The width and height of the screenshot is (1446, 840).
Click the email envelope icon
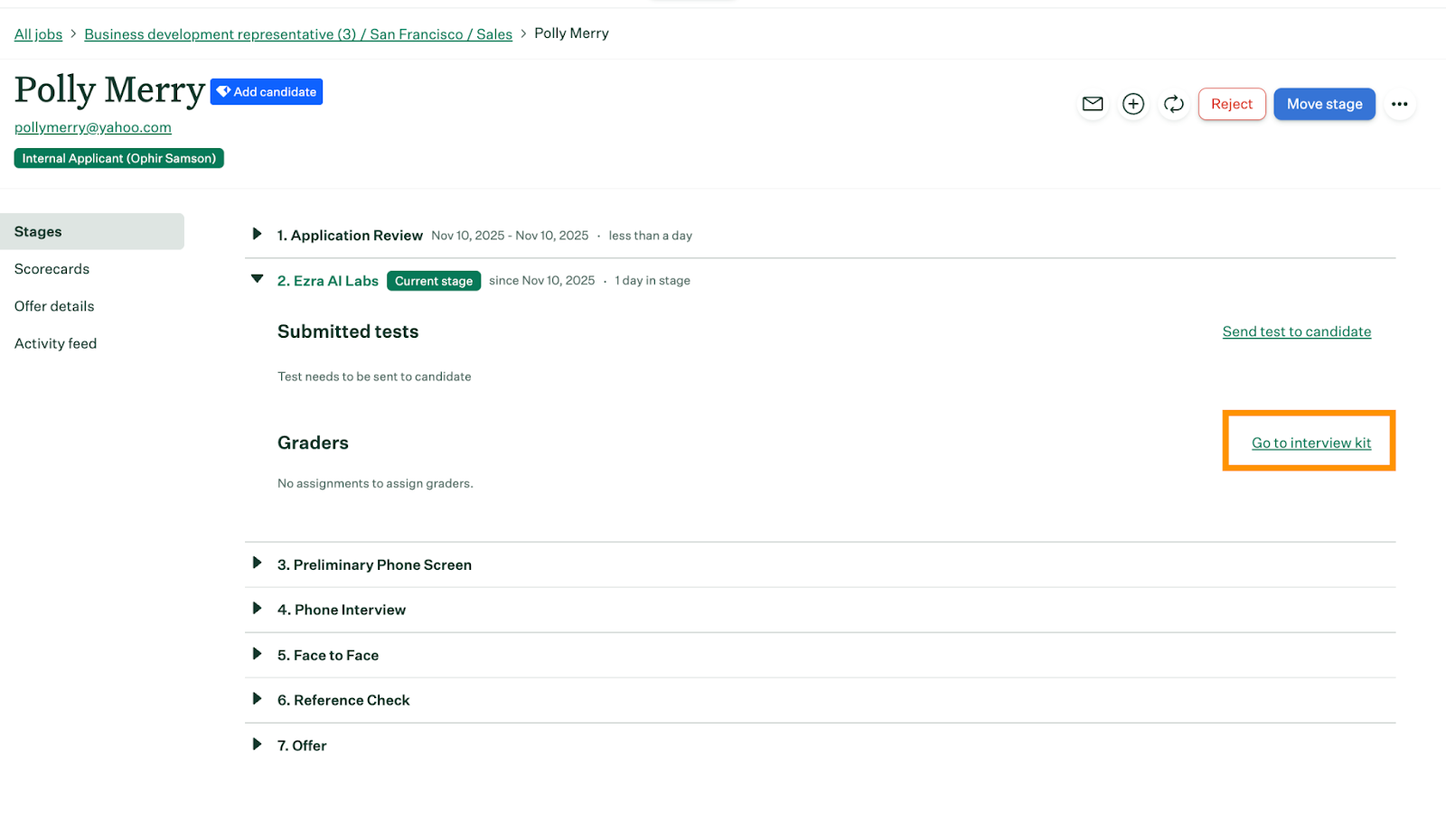[x=1093, y=104]
